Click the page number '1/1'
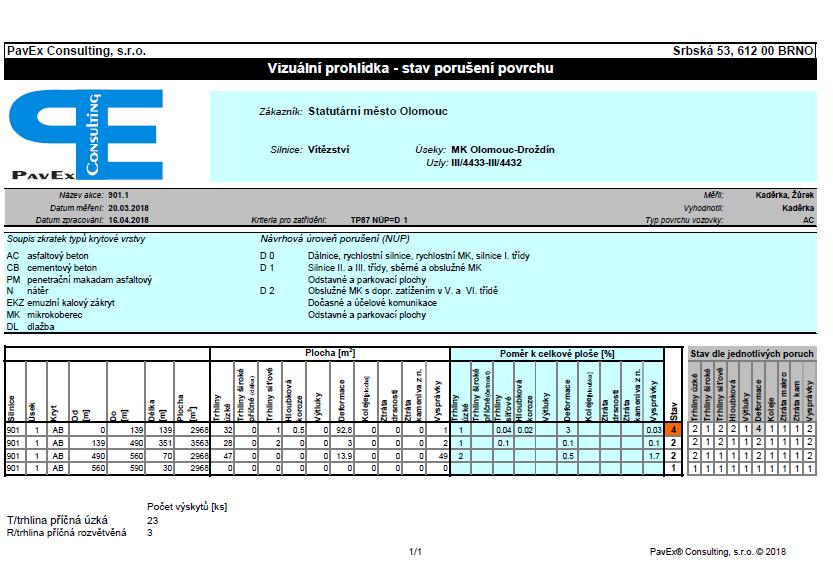 (415, 552)
